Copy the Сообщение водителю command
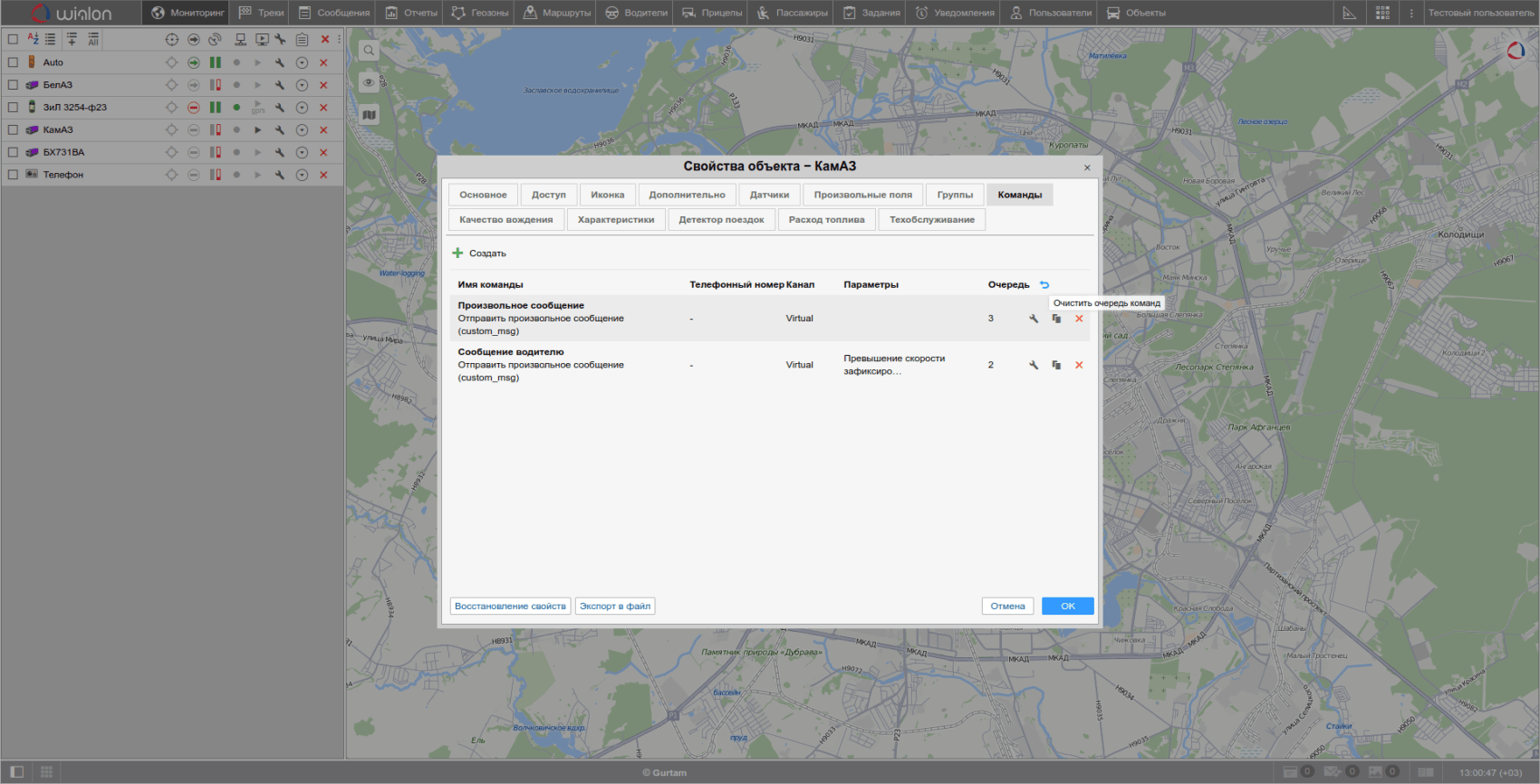 pos(1056,365)
